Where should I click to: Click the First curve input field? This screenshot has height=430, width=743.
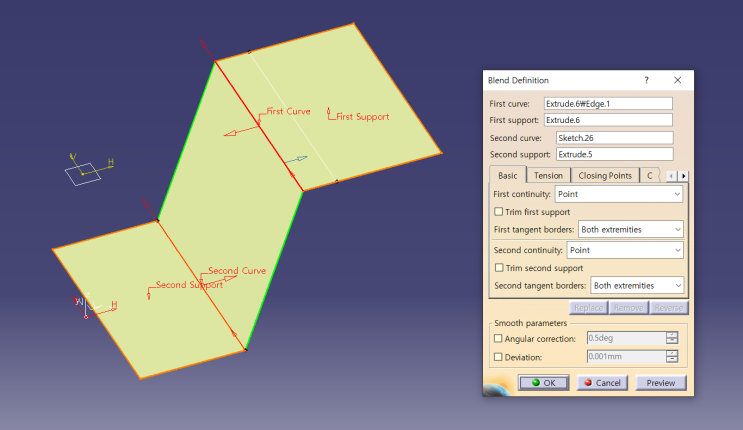click(x=608, y=103)
